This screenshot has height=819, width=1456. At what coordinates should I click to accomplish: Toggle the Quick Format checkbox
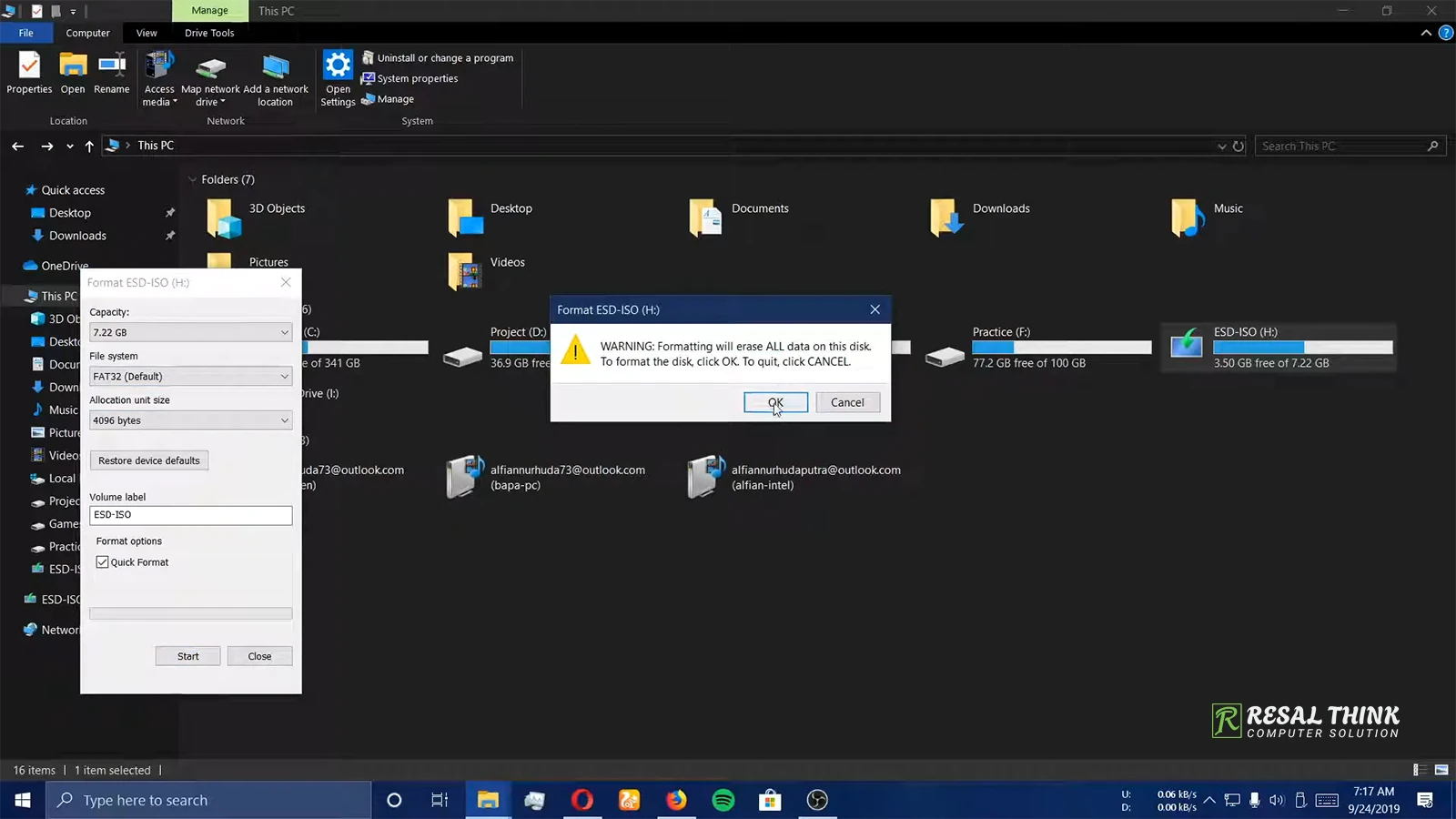103,562
